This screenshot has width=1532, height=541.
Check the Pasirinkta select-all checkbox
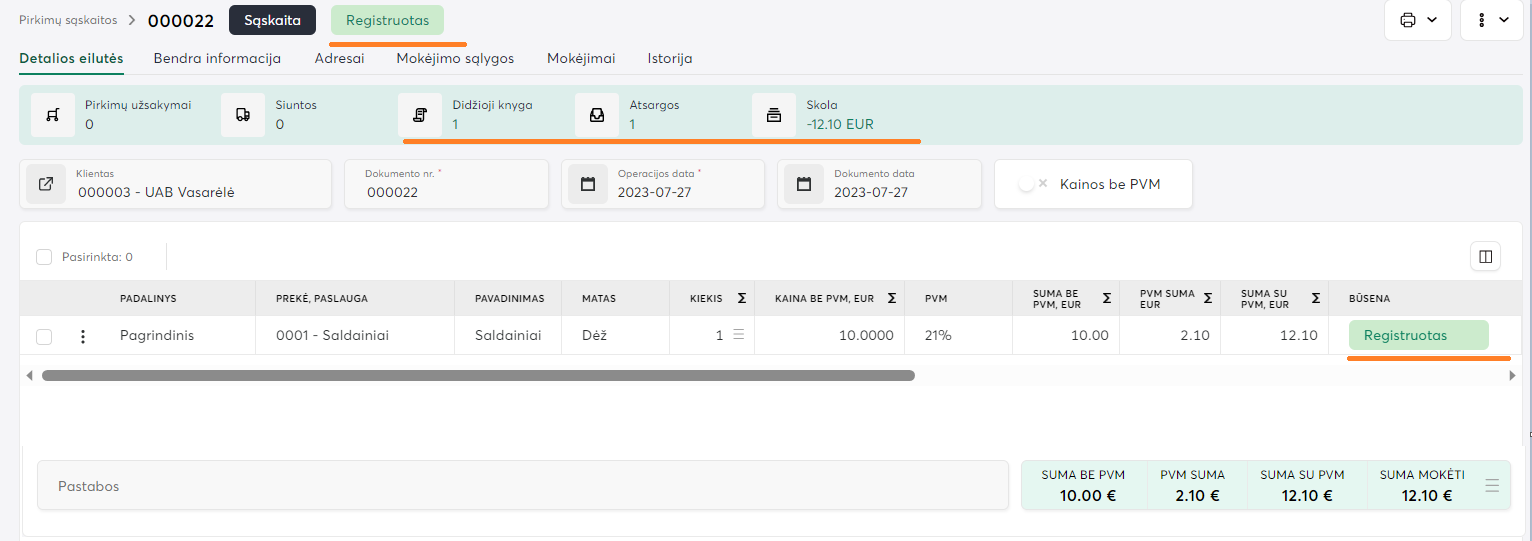pos(44,257)
